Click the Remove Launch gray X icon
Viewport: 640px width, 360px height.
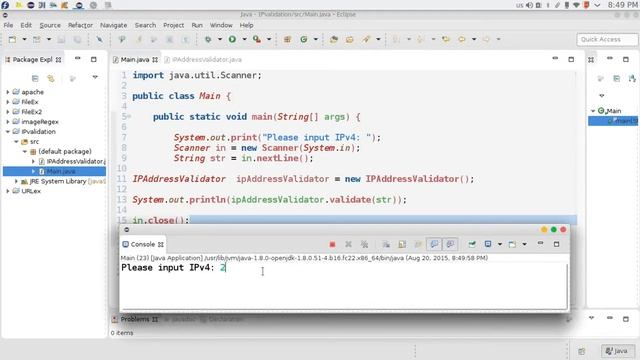click(348, 244)
